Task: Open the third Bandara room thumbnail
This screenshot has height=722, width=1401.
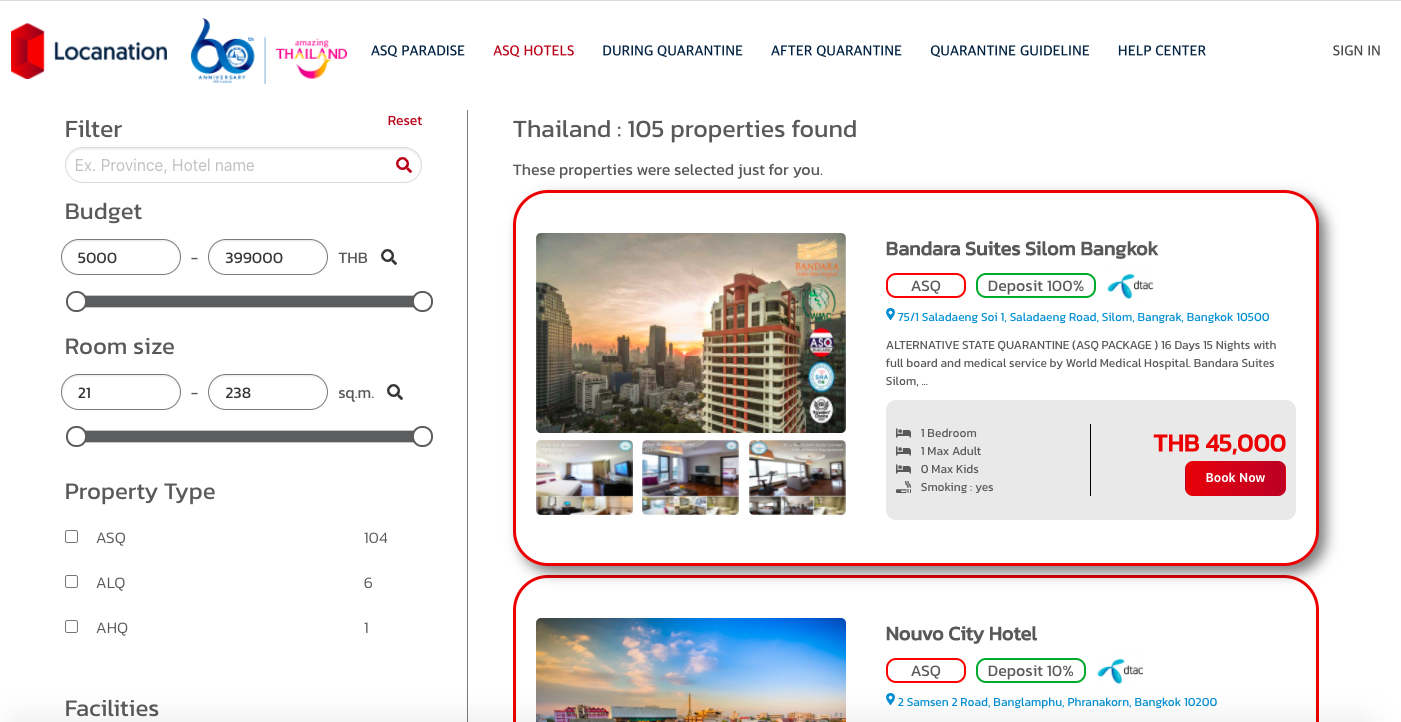Action: 797,477
